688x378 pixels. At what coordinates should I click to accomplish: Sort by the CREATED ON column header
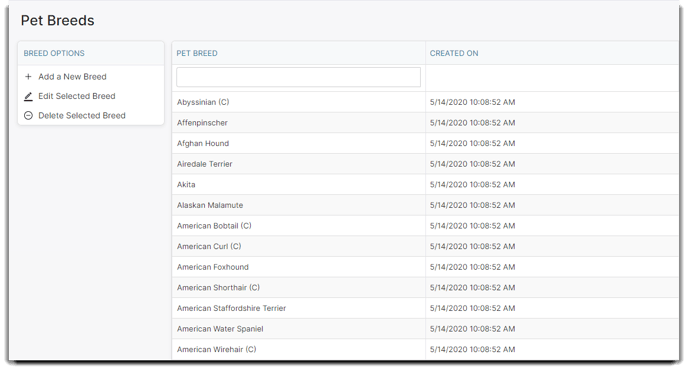pyautogui.click(x=454, y=53)
